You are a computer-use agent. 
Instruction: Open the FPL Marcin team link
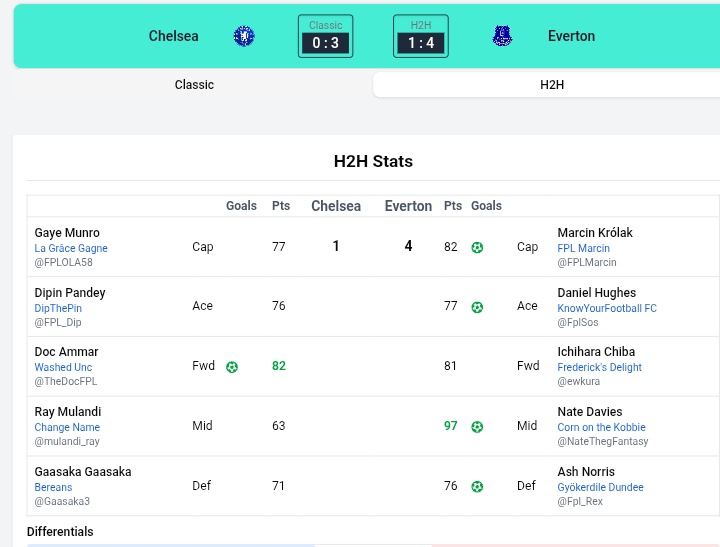coord(583,248)
